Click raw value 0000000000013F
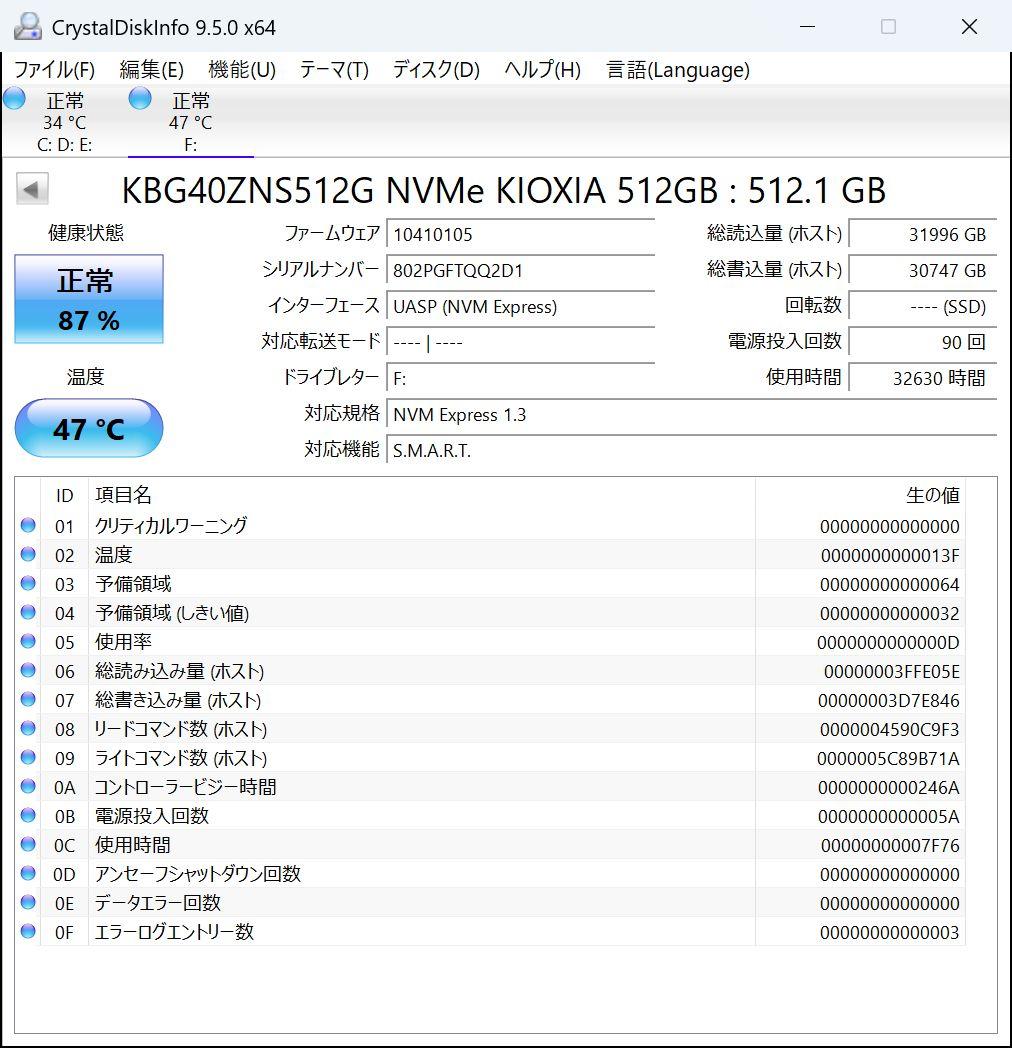Screen dimensions: 1012x1048 pyautogui.click(x=890, y=555)
